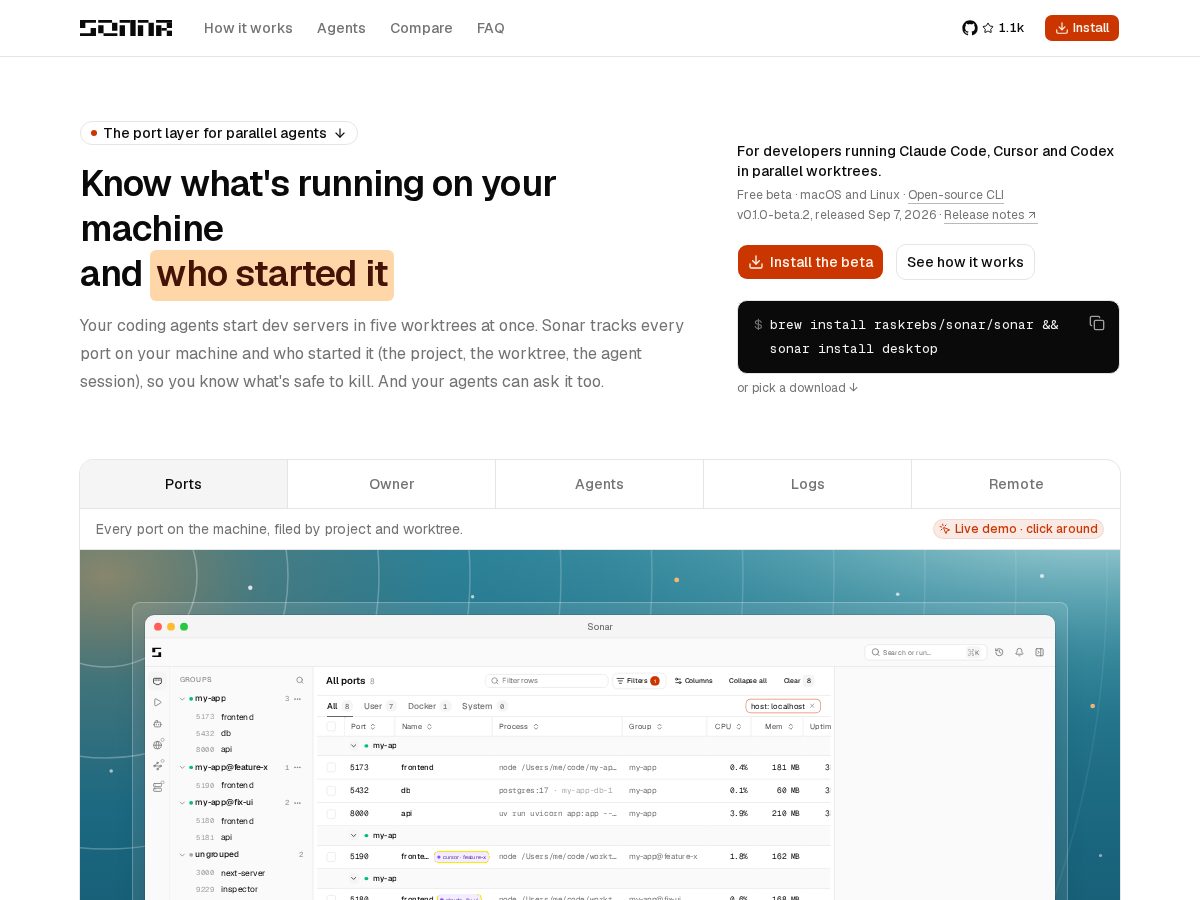Click Collapse all in the demo
Image resolution: width=1200 pixels, height=900 pixels.
click(x=748, y=680)
